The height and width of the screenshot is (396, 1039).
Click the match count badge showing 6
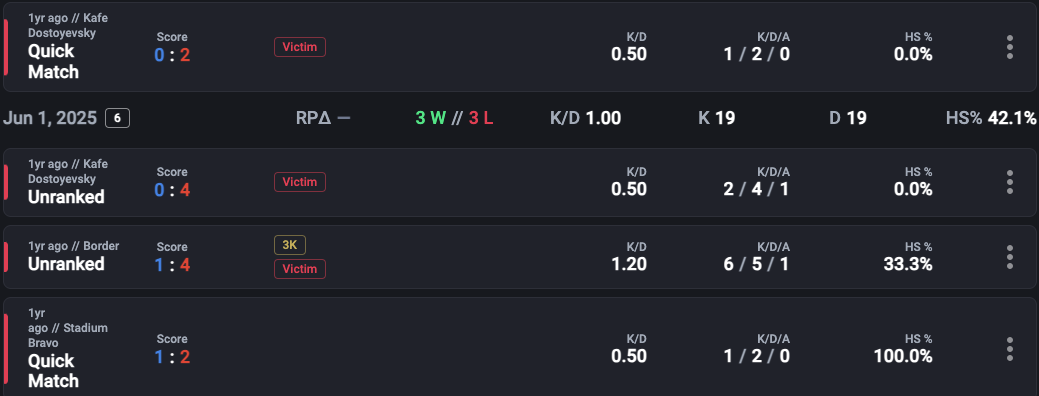tap(117, 119)
